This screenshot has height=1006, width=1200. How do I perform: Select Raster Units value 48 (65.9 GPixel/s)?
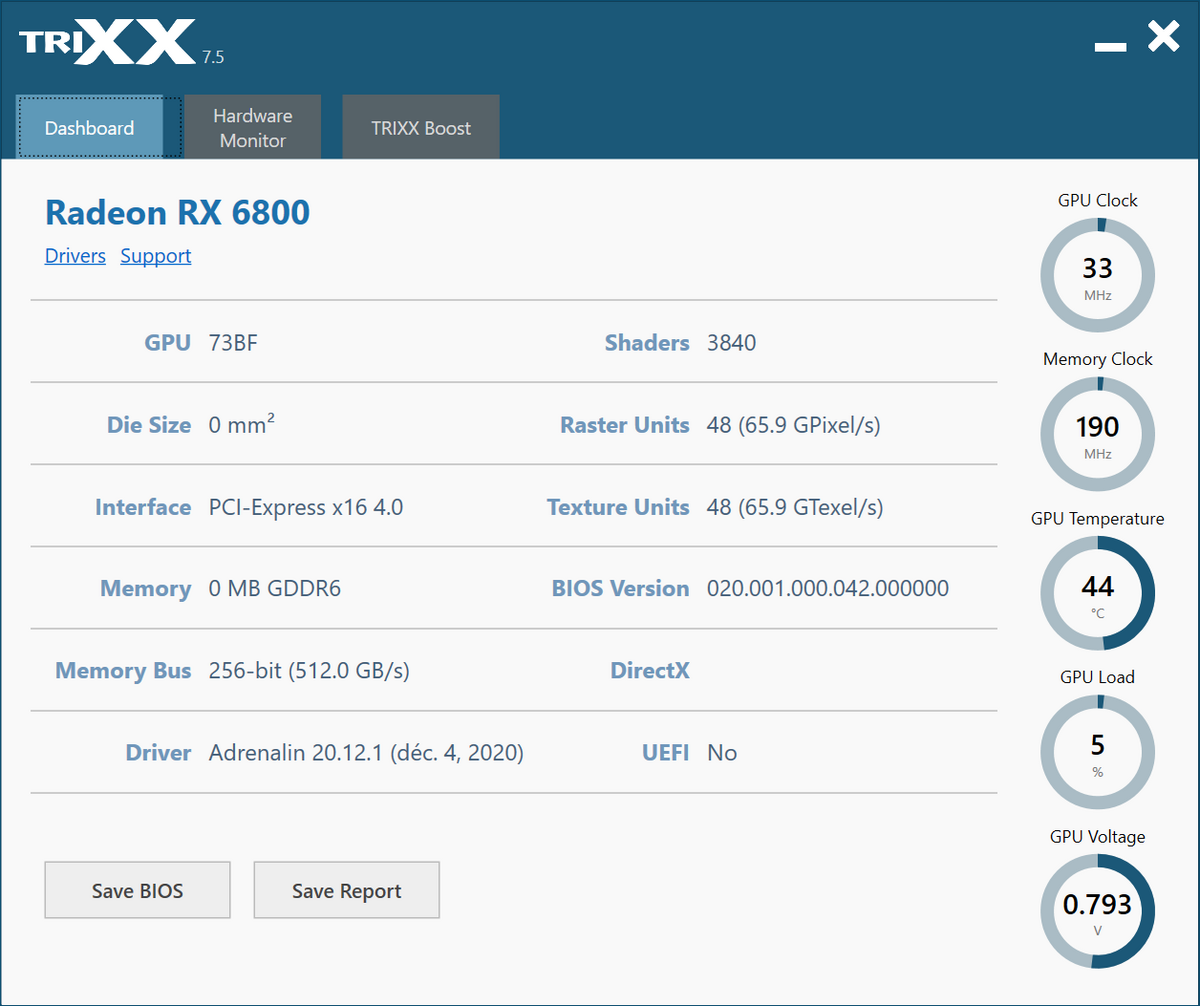tap(794, 425)
